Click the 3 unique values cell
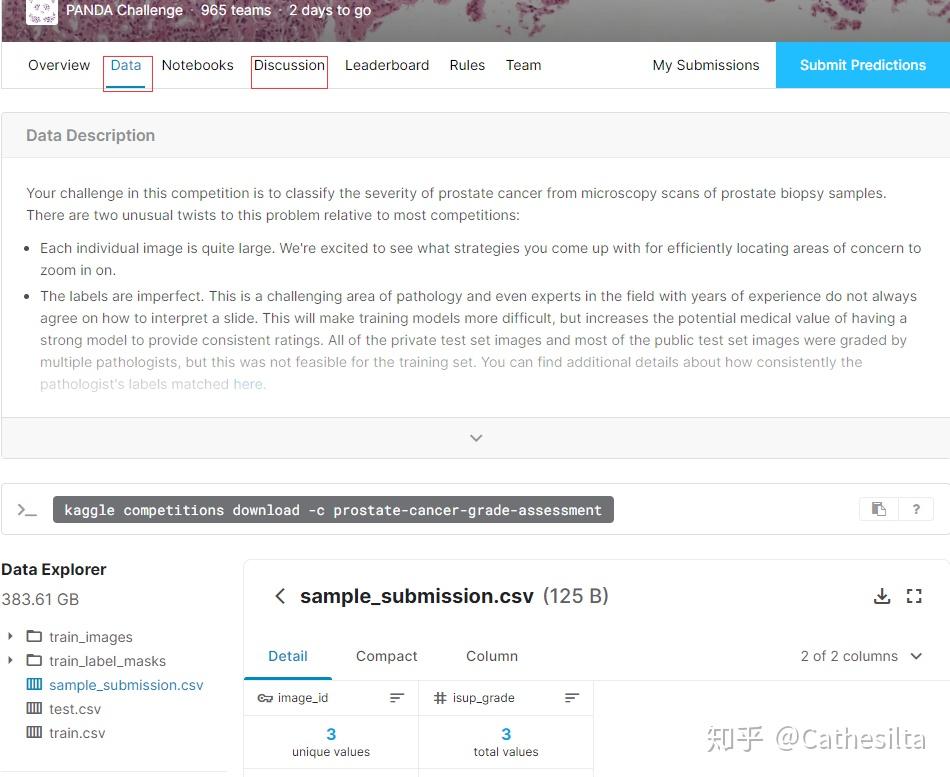 click(x=331, y=742)
